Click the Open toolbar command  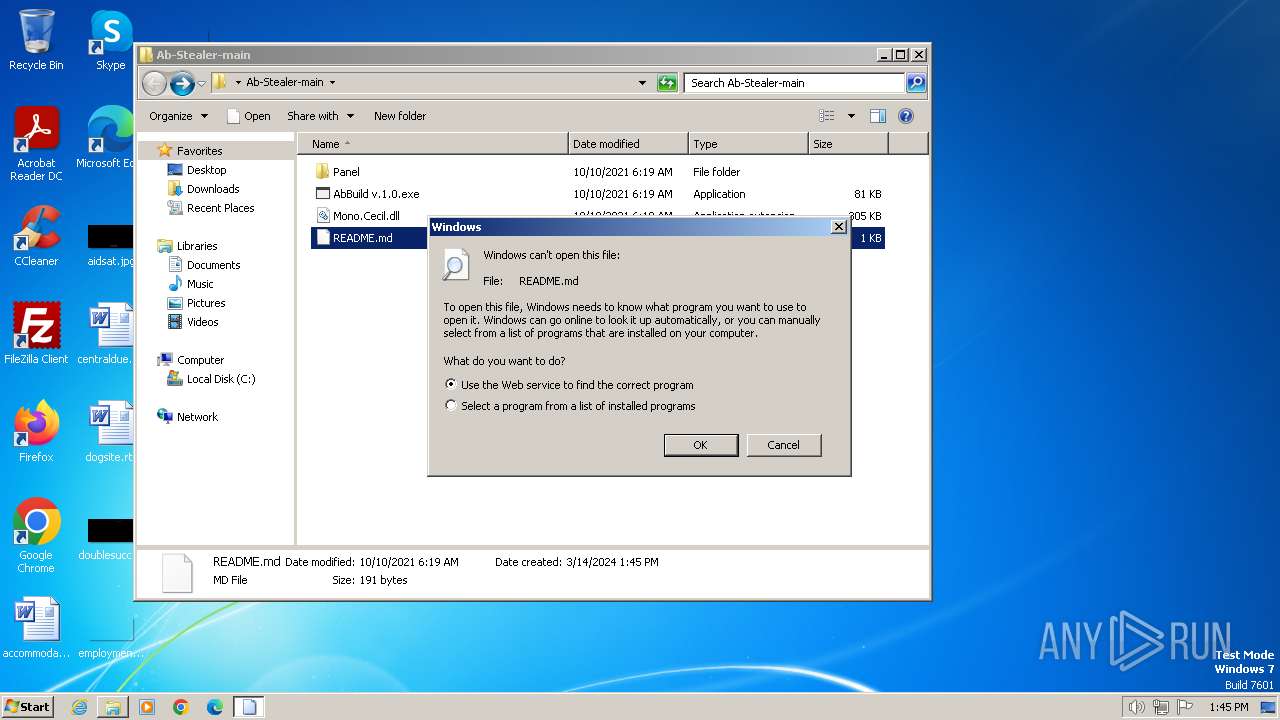[x=248, y=116]
